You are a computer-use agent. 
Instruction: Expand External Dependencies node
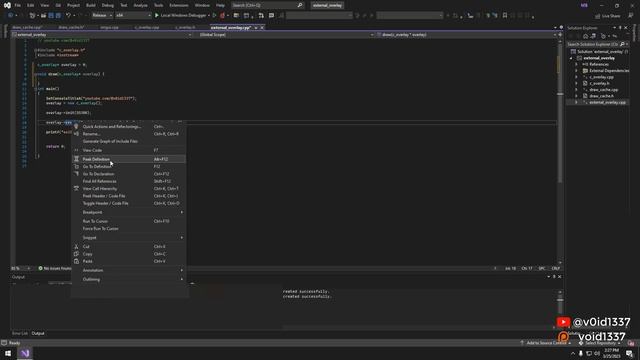pyautogui.click(x=576, y=71)
